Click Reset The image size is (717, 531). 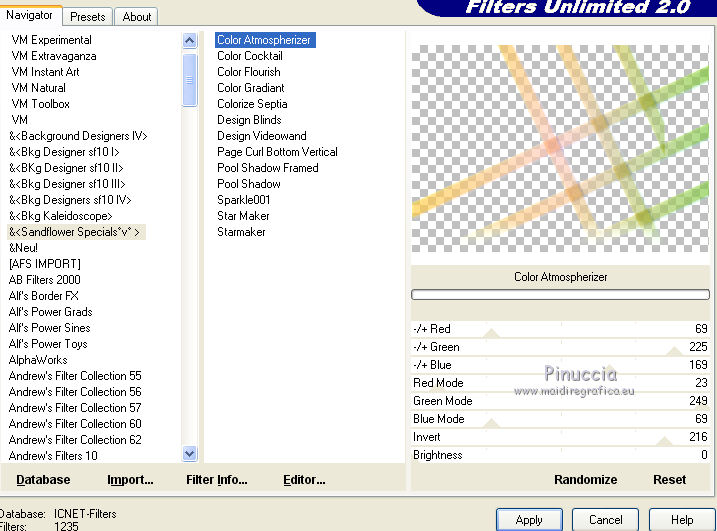[669, 479]
